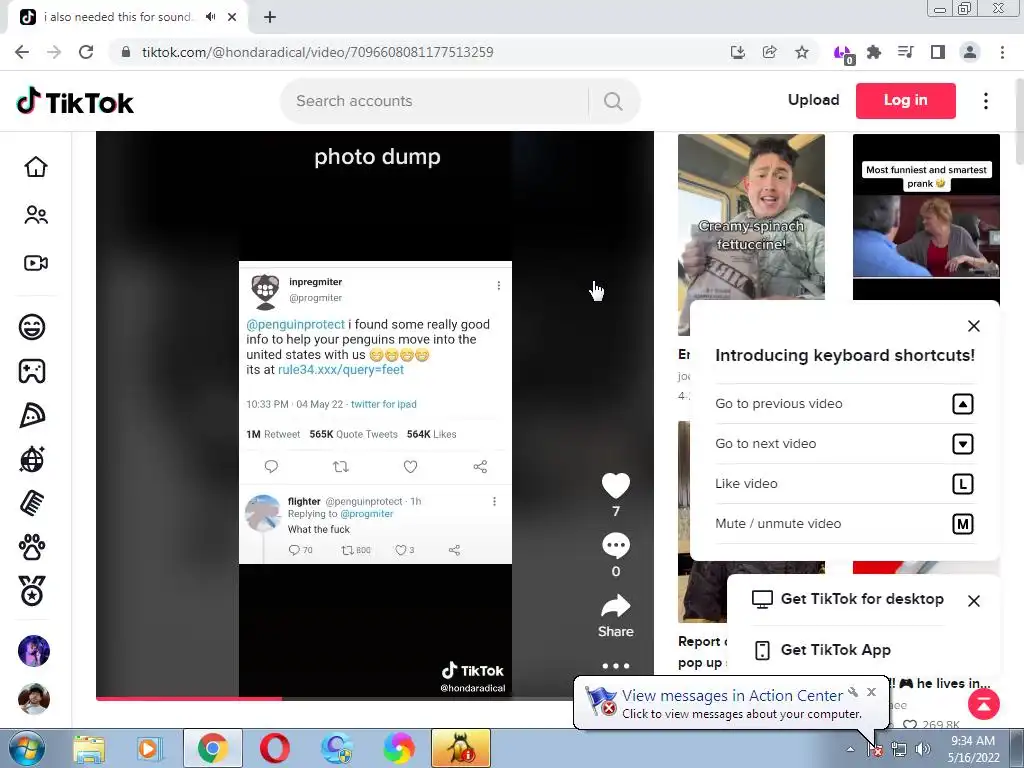The height and width of the screenshot is (768, 1024).
Task: Open the Following people icon in sidebar
Action: point(36,215)
